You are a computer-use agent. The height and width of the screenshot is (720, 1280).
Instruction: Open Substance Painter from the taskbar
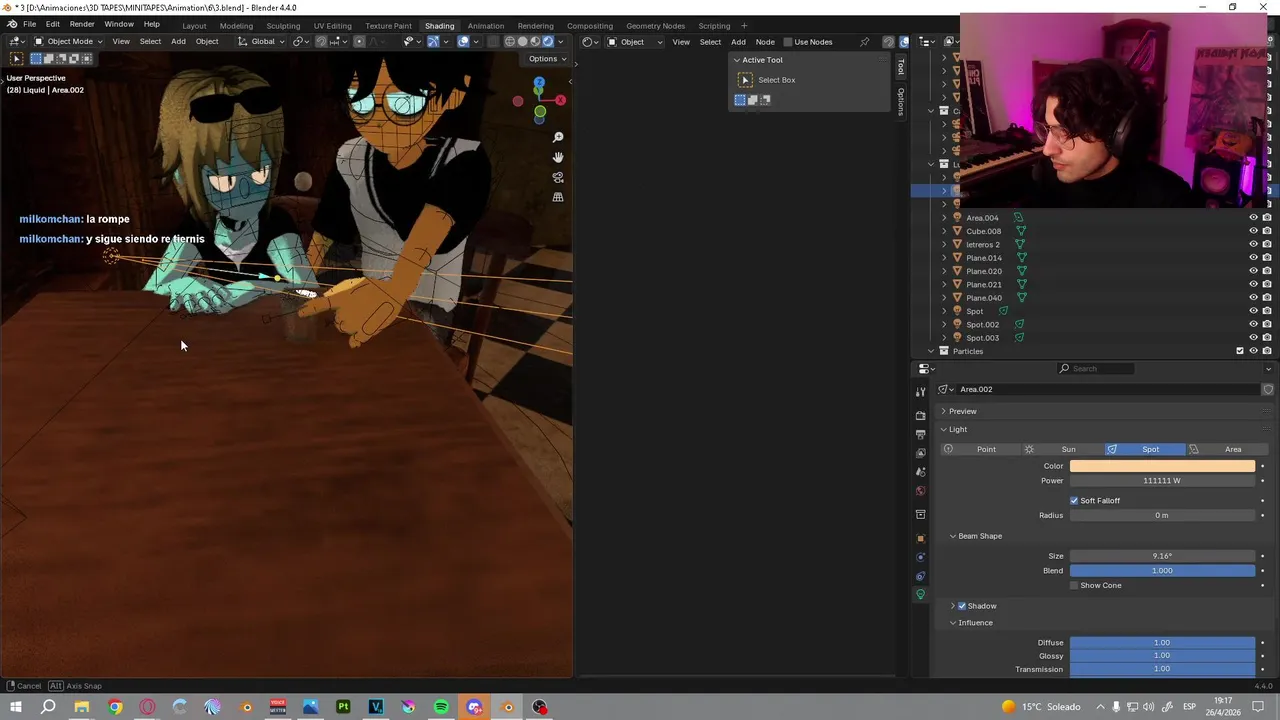[x=343, y=707]
